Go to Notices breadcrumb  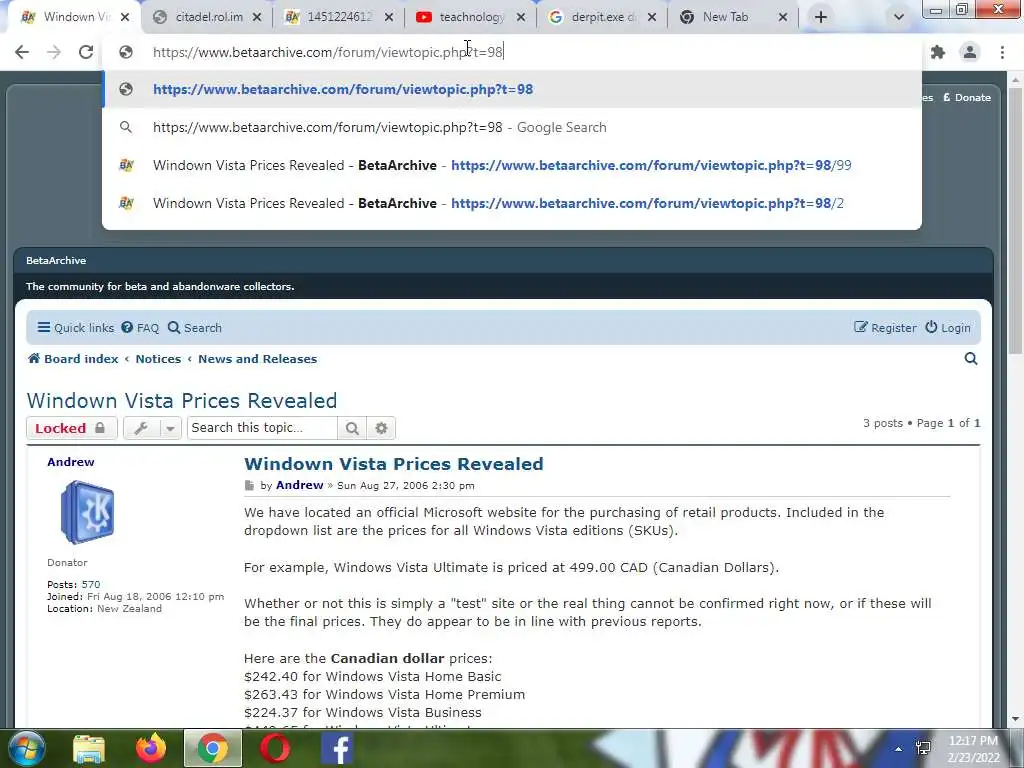tap(158, 359)
